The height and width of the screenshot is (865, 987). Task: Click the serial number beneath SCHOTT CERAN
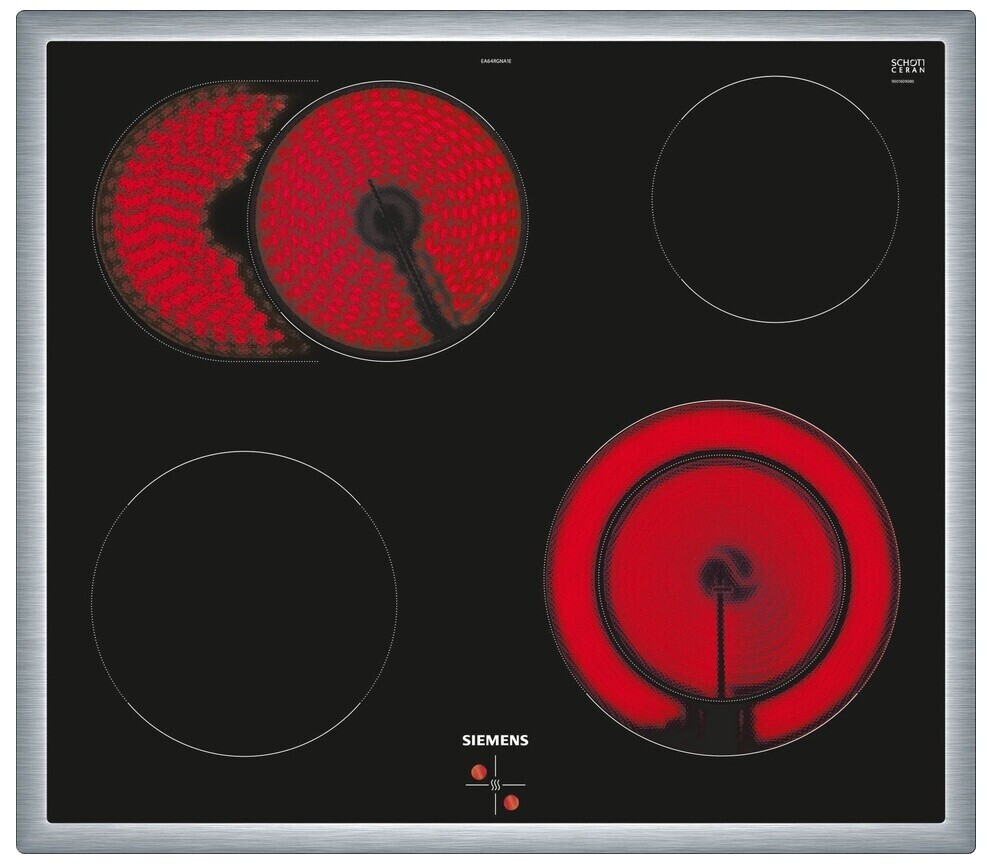click(907, 81)
